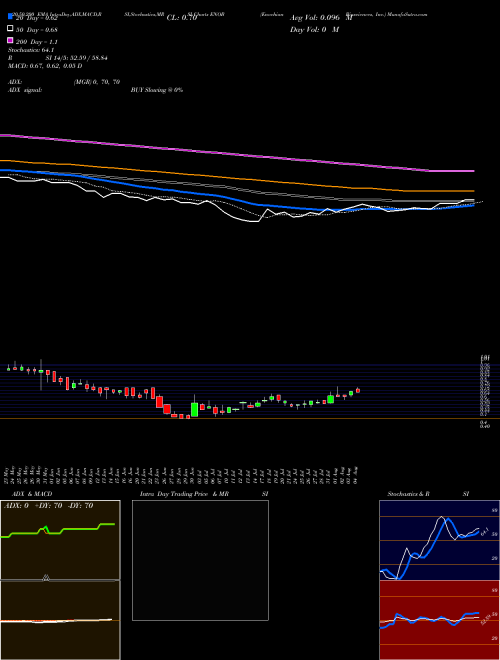Viewport: 500px width, 660px height.
Task: Select the '20 Day = 0.62' label
Action: pos(36,18)
